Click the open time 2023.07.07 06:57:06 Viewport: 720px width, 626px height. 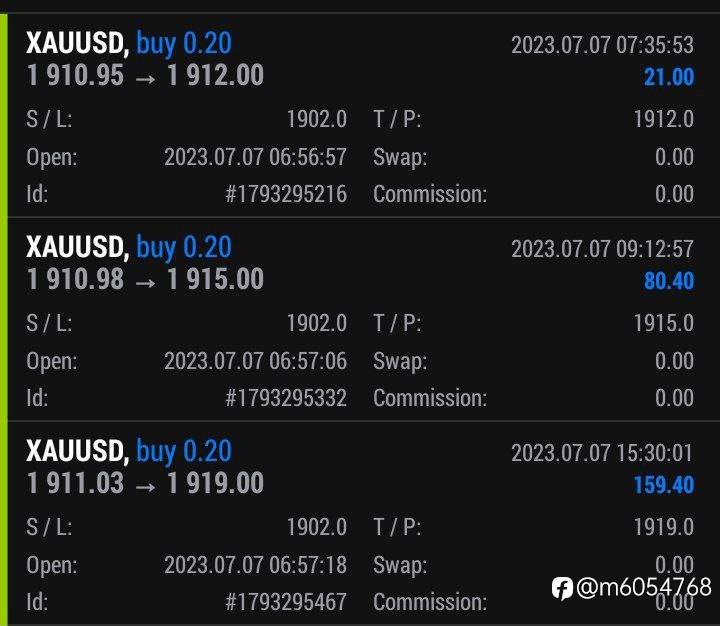[x=255, y=361]
